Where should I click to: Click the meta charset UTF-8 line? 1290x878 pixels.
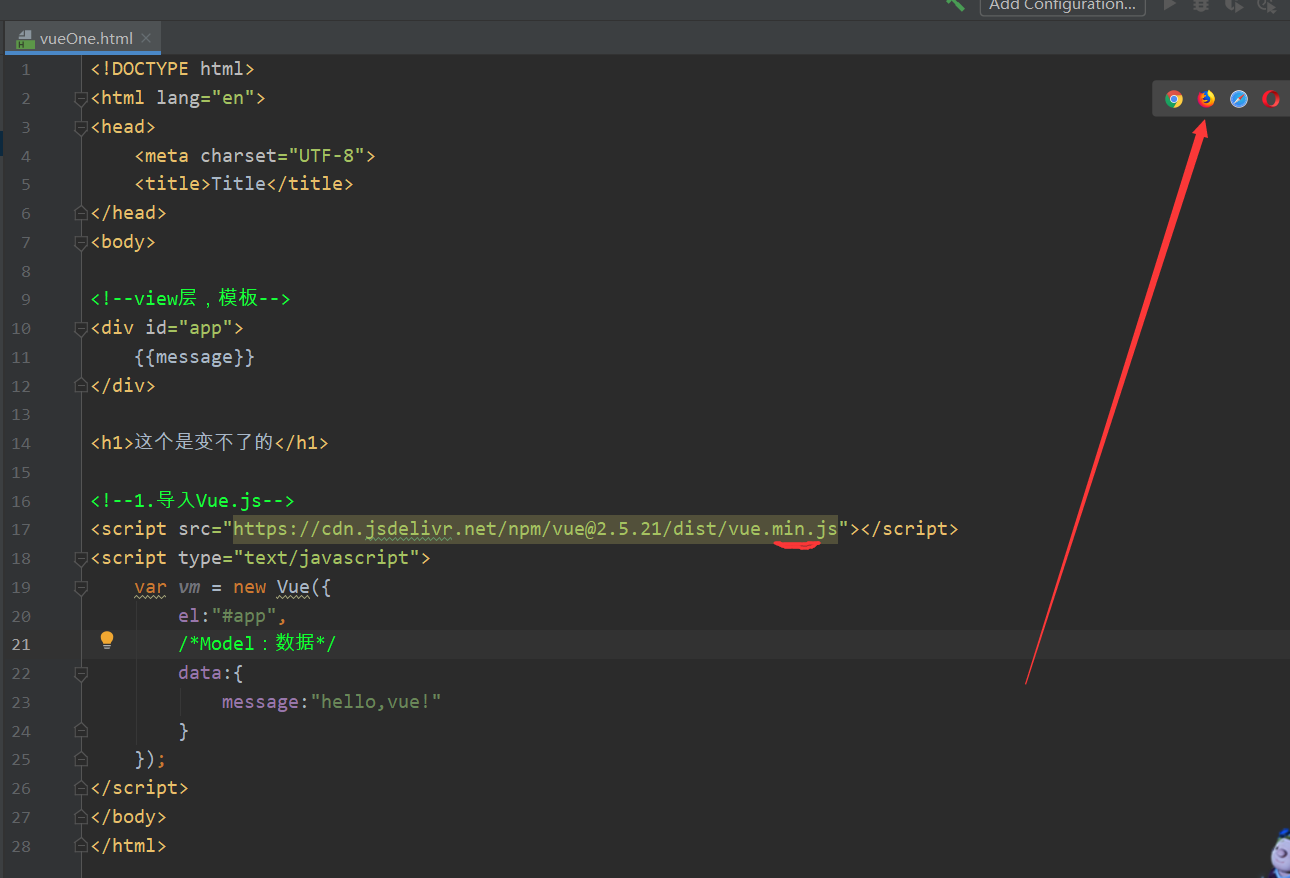[255, 156]
